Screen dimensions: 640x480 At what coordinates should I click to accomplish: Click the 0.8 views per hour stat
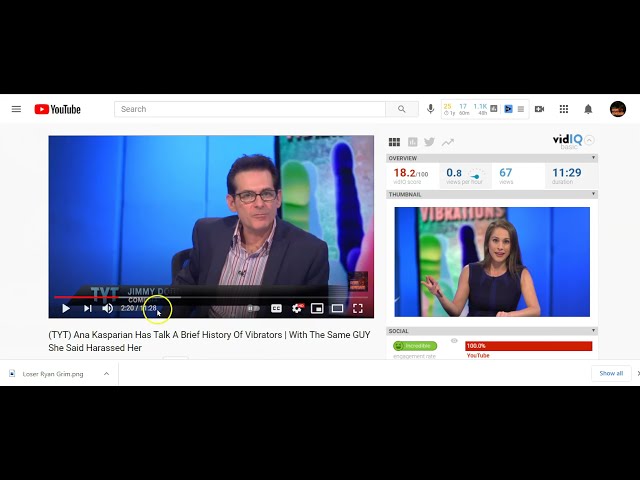pyautogui.click(x=464, y=176)
